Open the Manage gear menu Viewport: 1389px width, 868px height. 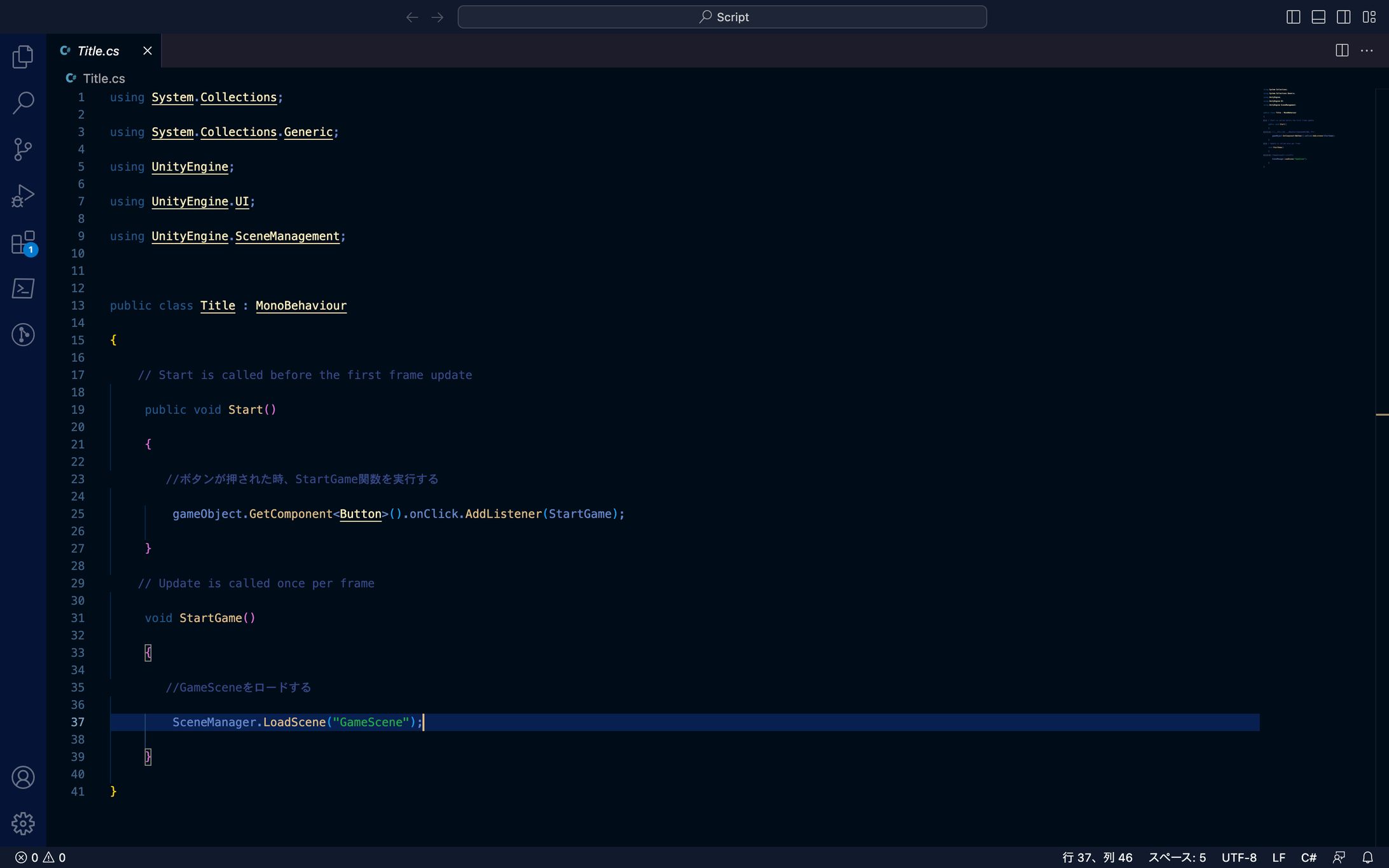(x=23, y=823)
